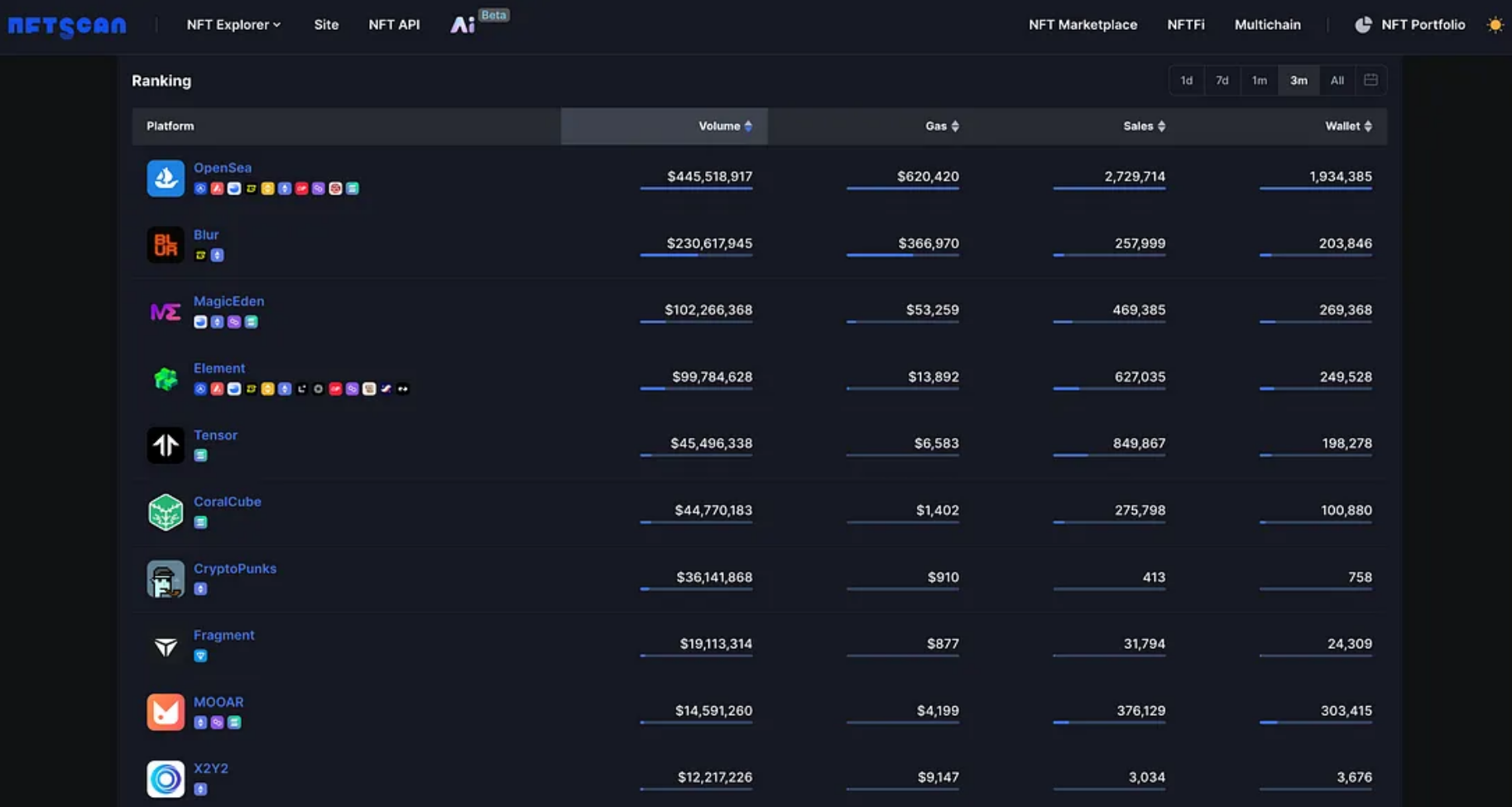Open the Site menu item
This screenshot has height=807, width=1512.
[x=326, y=25]
